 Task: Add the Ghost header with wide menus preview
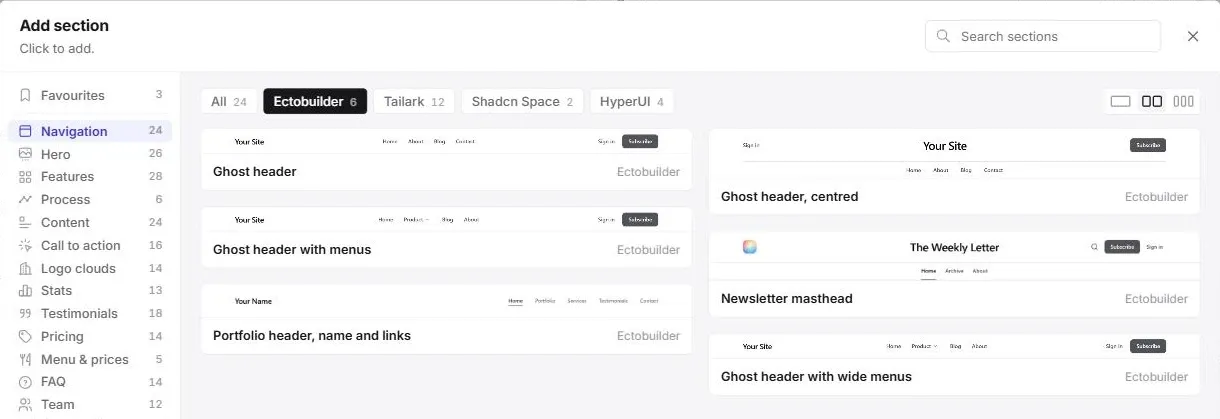click(x=954, y=346)
